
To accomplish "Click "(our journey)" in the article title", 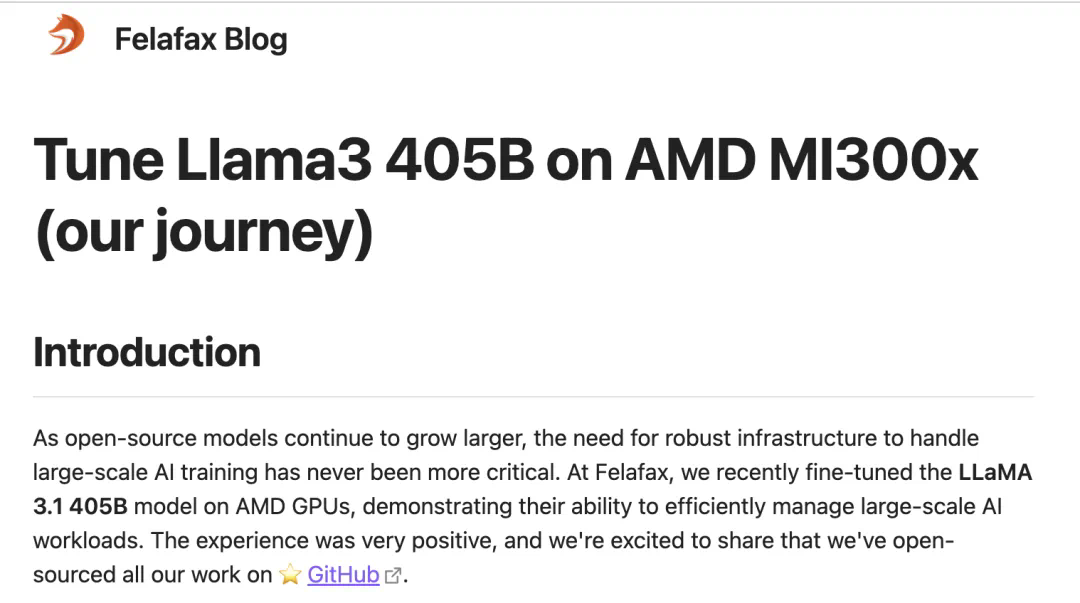I will coord(203,233).
